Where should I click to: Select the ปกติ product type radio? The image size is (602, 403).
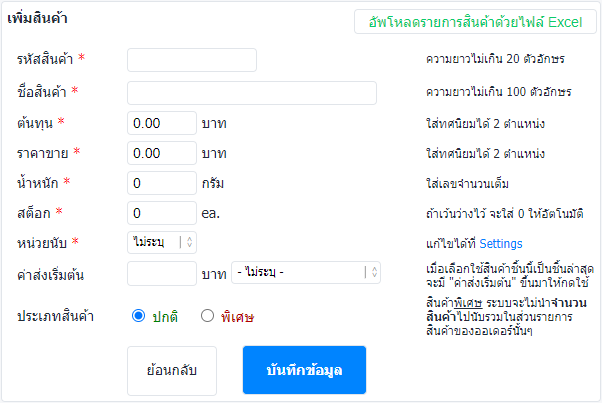(138, 316)
